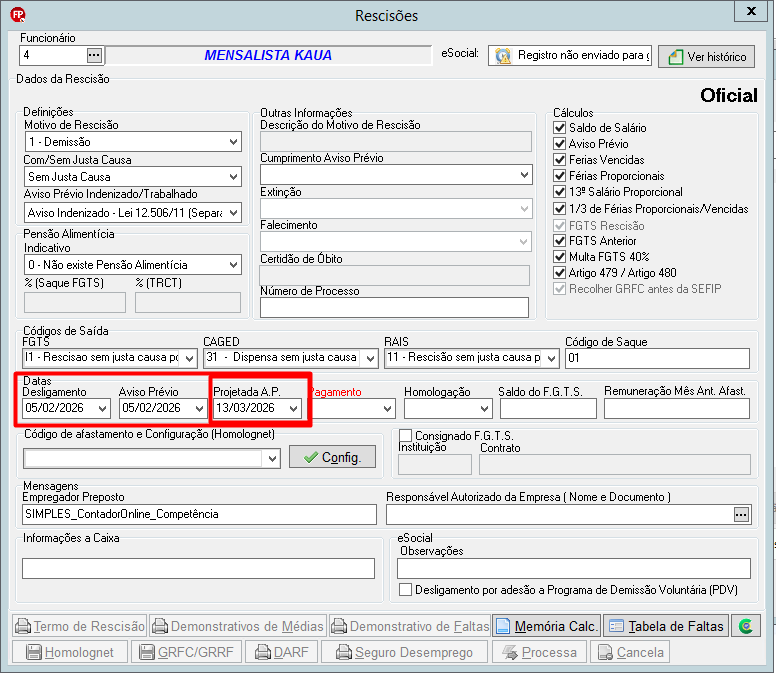776x673 pixels.
Task: Click Termo de Rescisão print button
Action: click(80, 626)
